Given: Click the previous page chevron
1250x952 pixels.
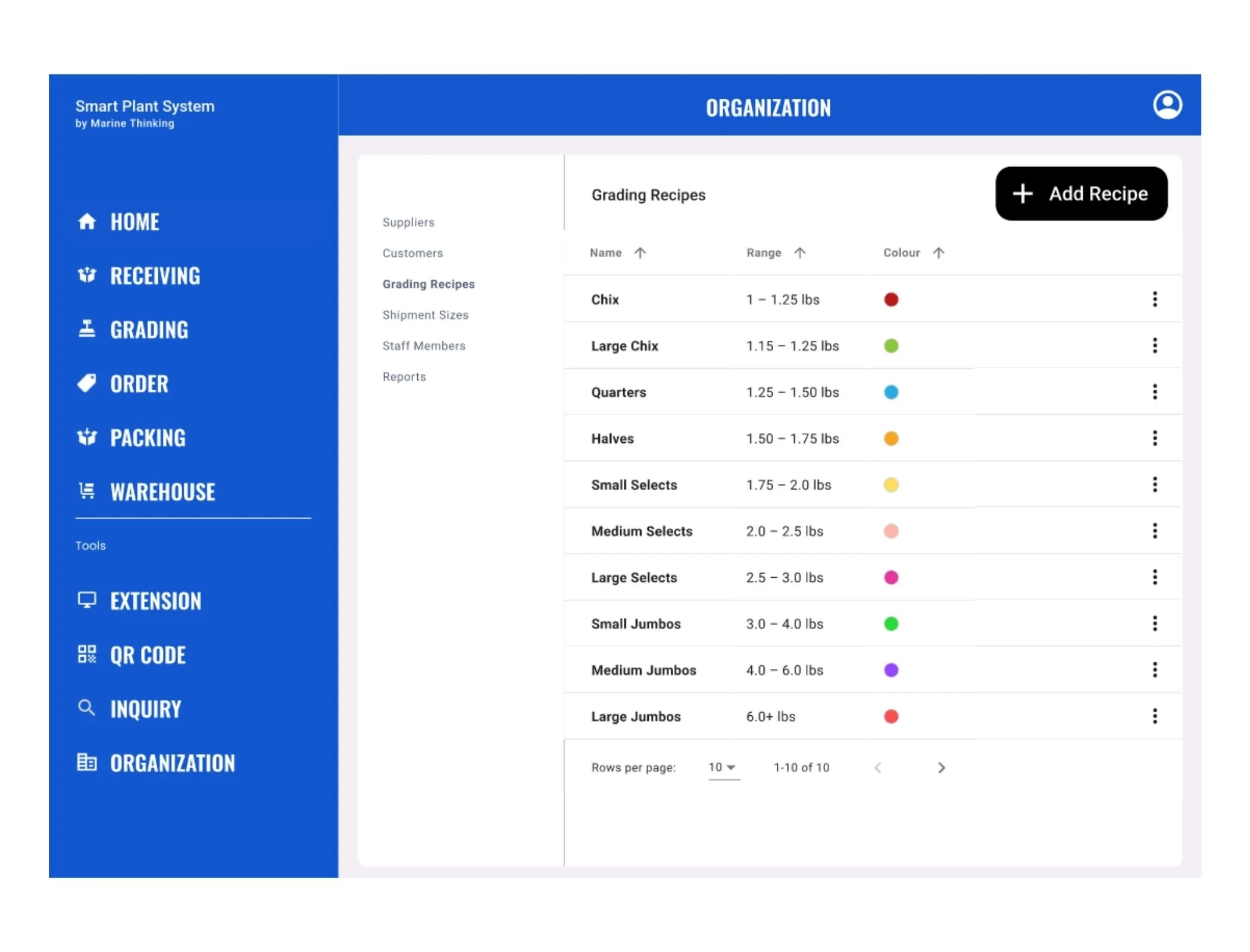Looking at the screenshot, I should pyautogui.click(x=878, y=768).
